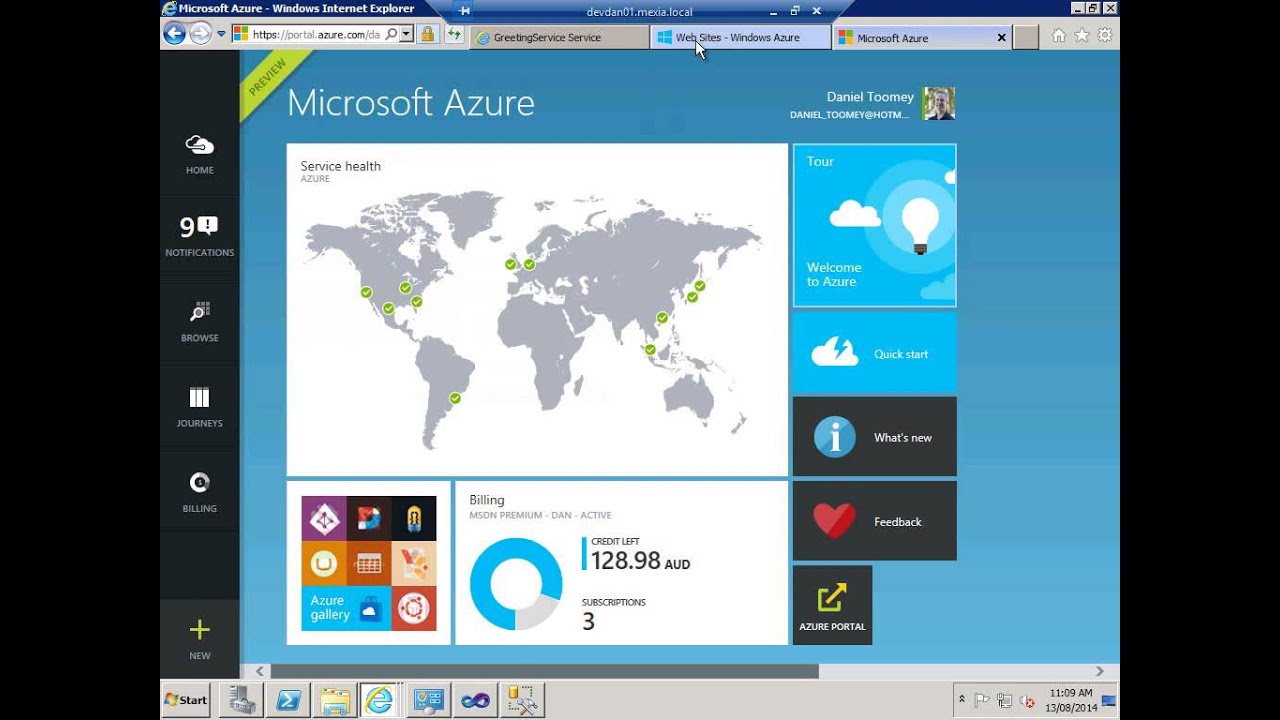Click the South America region health marker
Image resolution: width=1280 pixels, height=720 pixels.
click(x=455, y=398)
